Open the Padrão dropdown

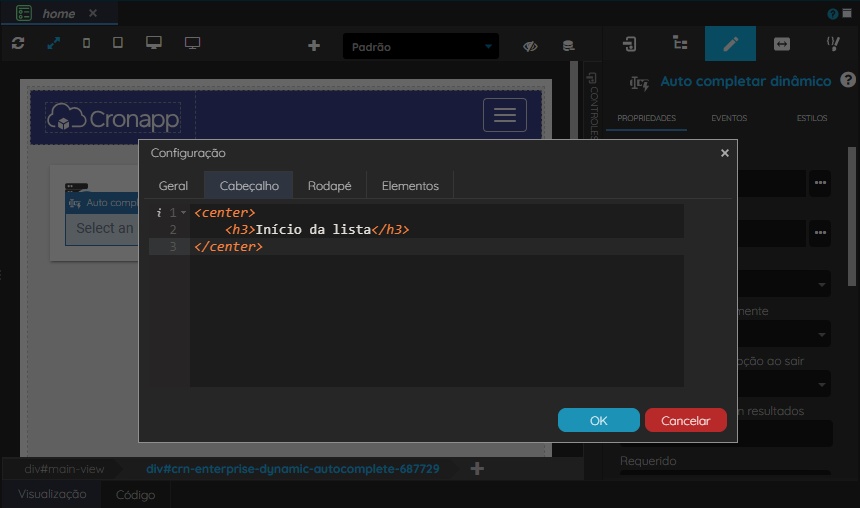(421, 46)
